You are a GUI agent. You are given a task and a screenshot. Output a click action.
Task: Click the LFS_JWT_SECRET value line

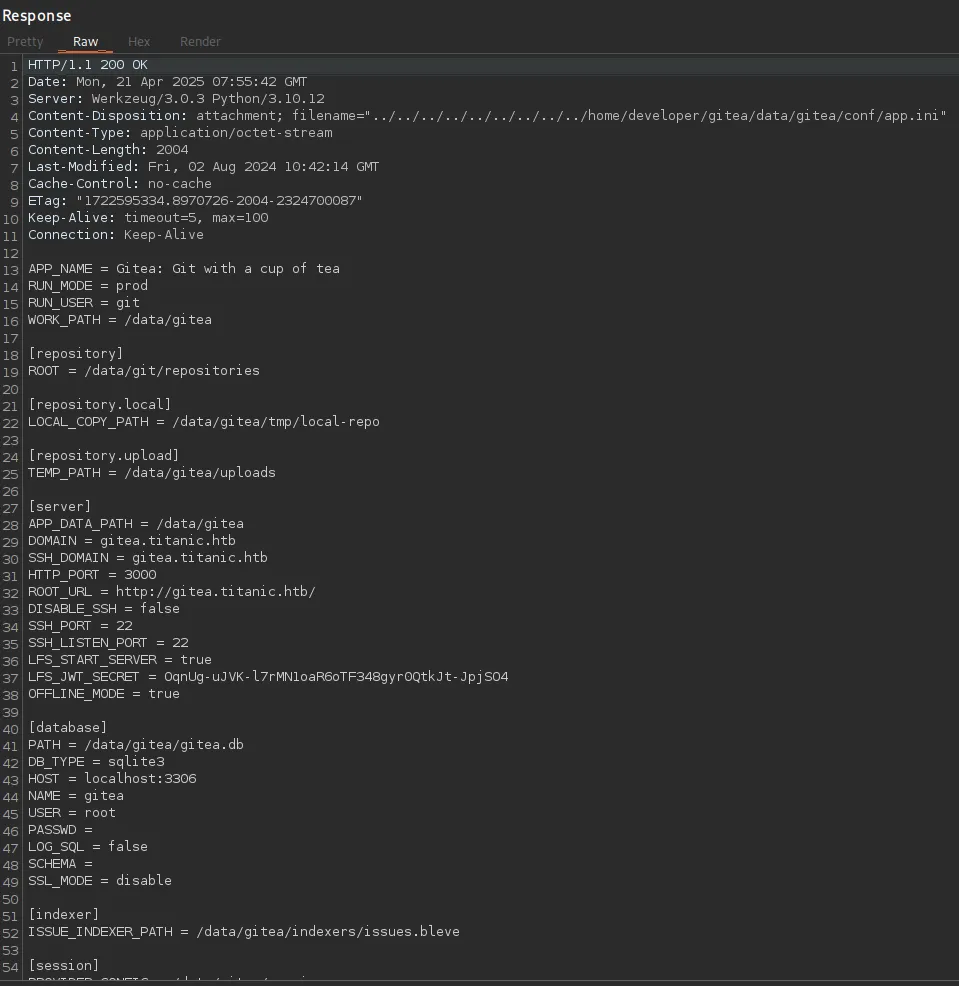(268, 677)
